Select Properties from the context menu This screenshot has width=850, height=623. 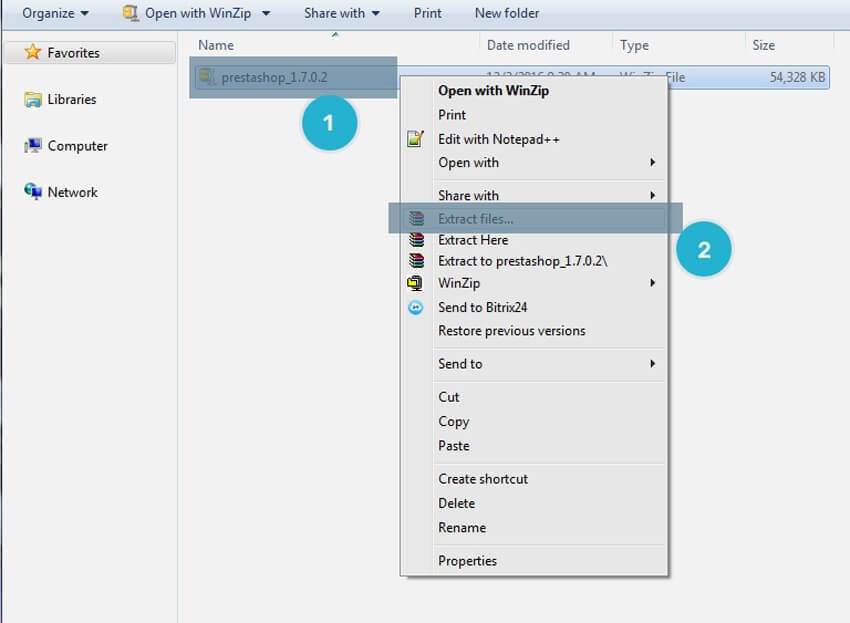(467, 561)
